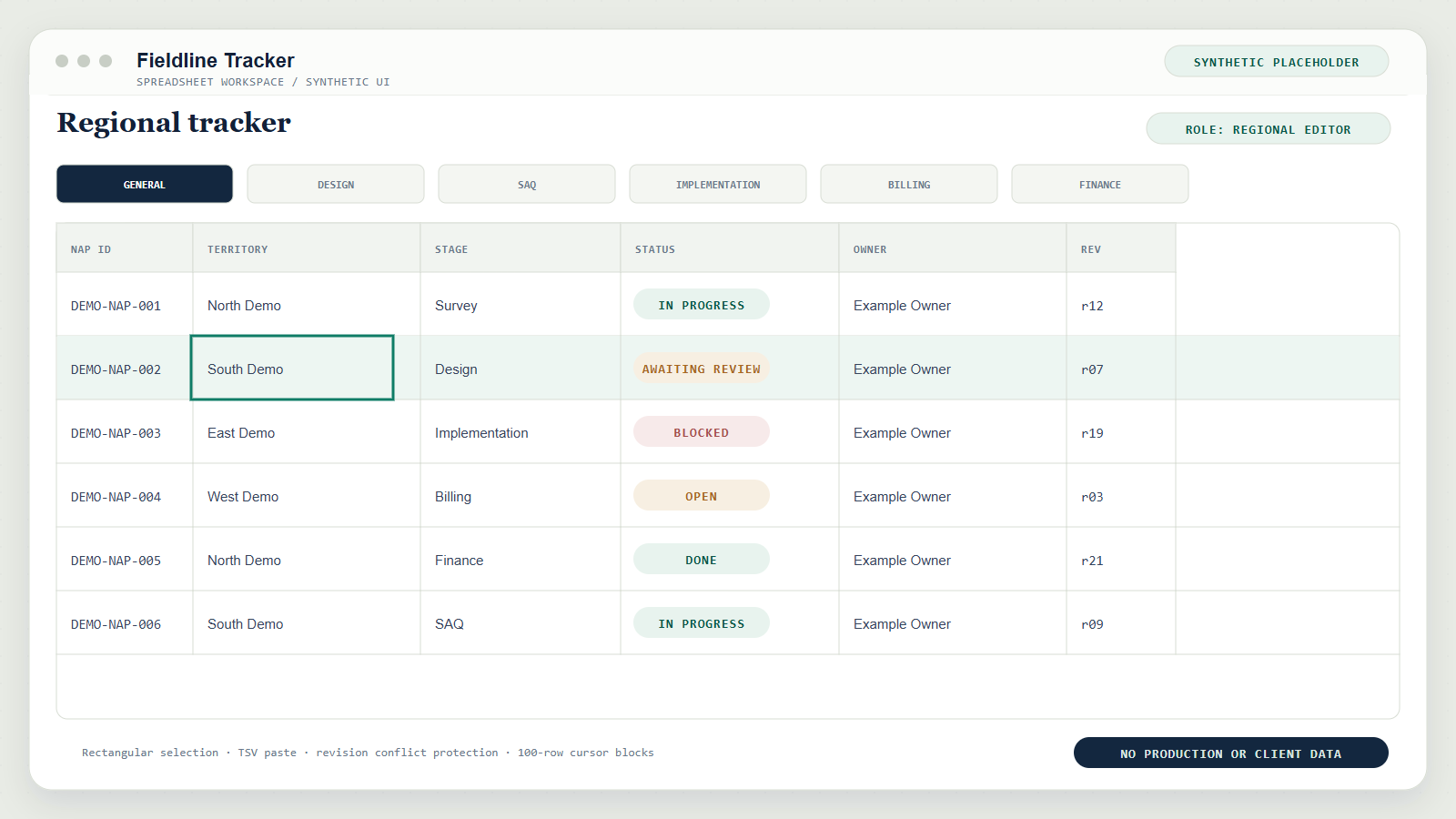The image size is (1456, 819).
Task: Click the Synthetic Placeholder pill
Action: click(x=1277, y=62)
